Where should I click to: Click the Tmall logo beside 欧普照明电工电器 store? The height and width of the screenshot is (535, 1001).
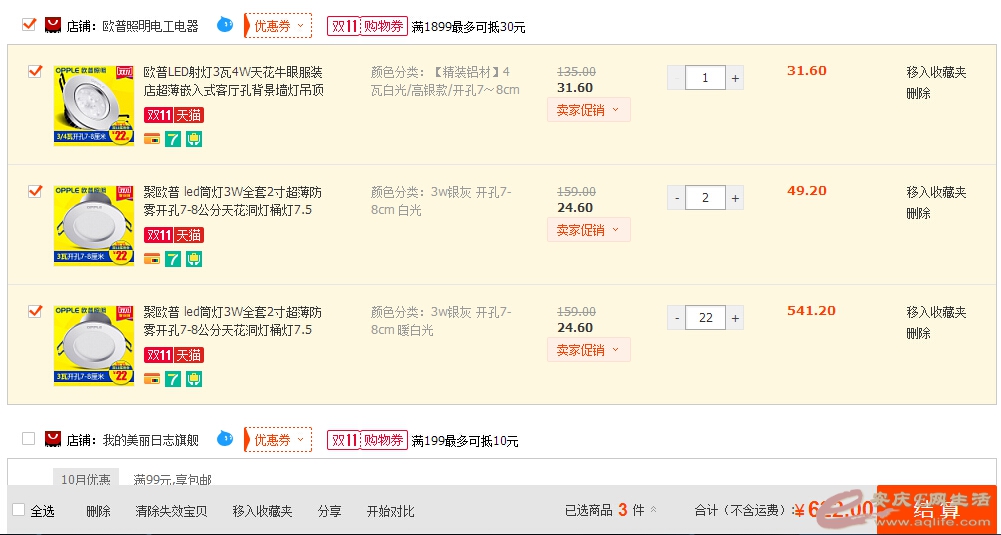pos(53,25)
